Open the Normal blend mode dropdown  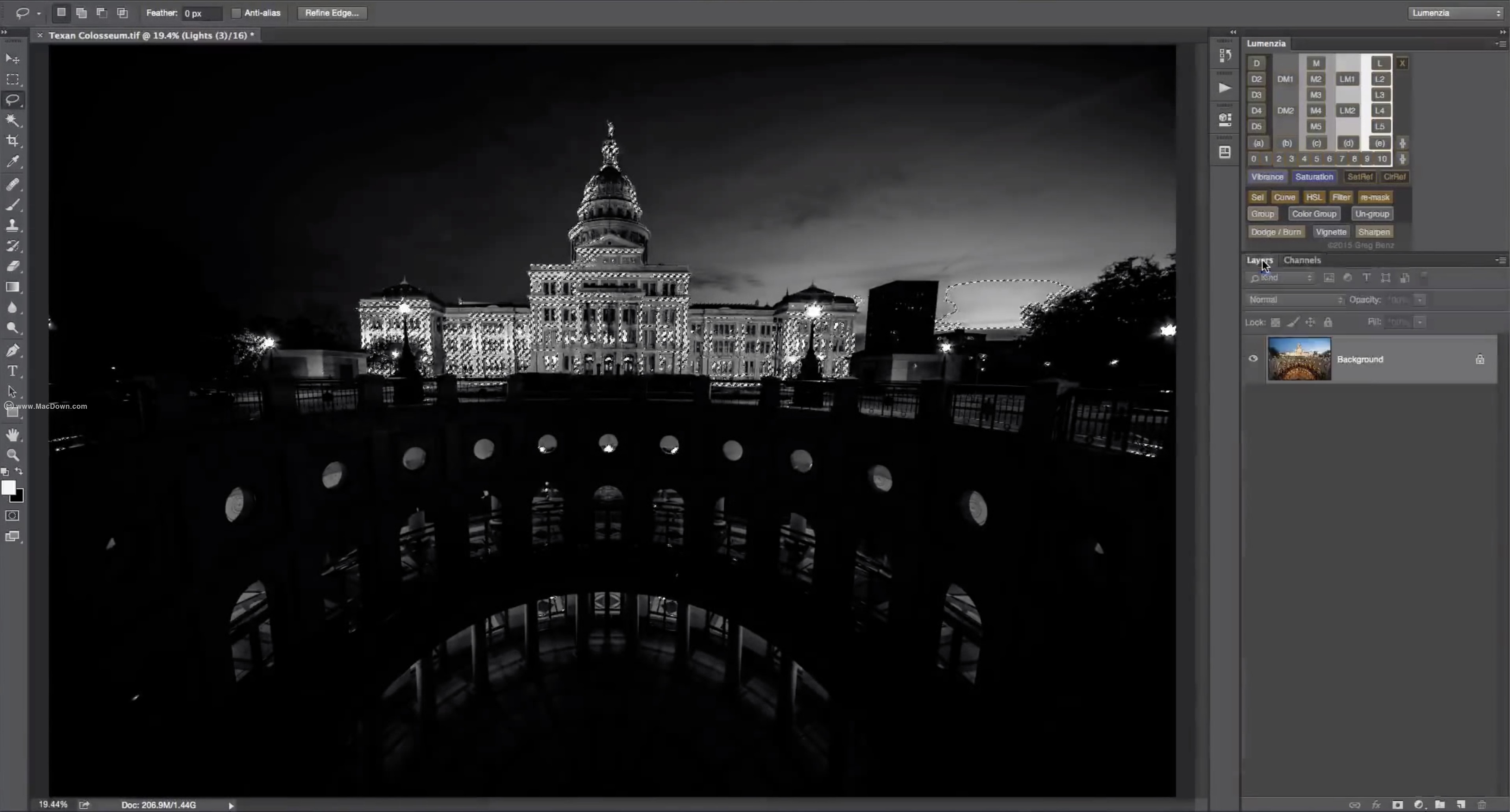(1295, 300)
